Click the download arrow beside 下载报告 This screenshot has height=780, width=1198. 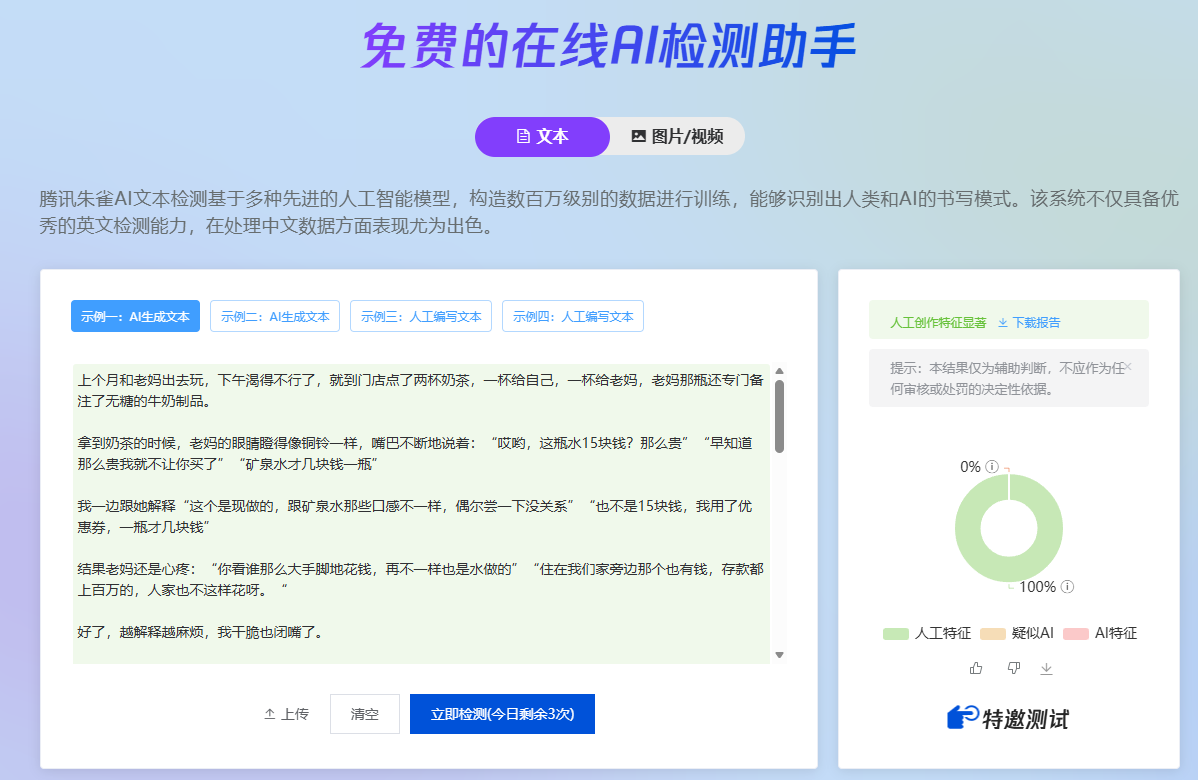[x=1003, y=323]
